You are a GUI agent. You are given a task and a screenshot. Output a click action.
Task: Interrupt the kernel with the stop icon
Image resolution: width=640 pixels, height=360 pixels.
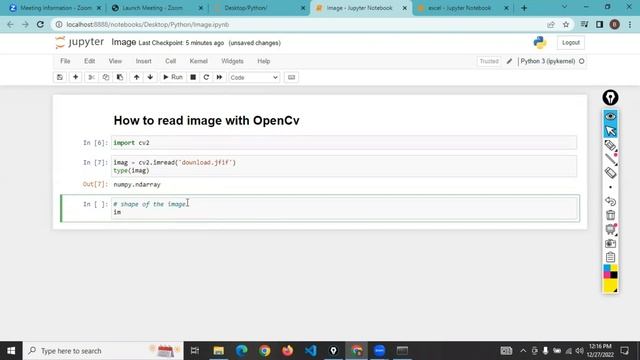pyautogui.click(x=193, y=77)
